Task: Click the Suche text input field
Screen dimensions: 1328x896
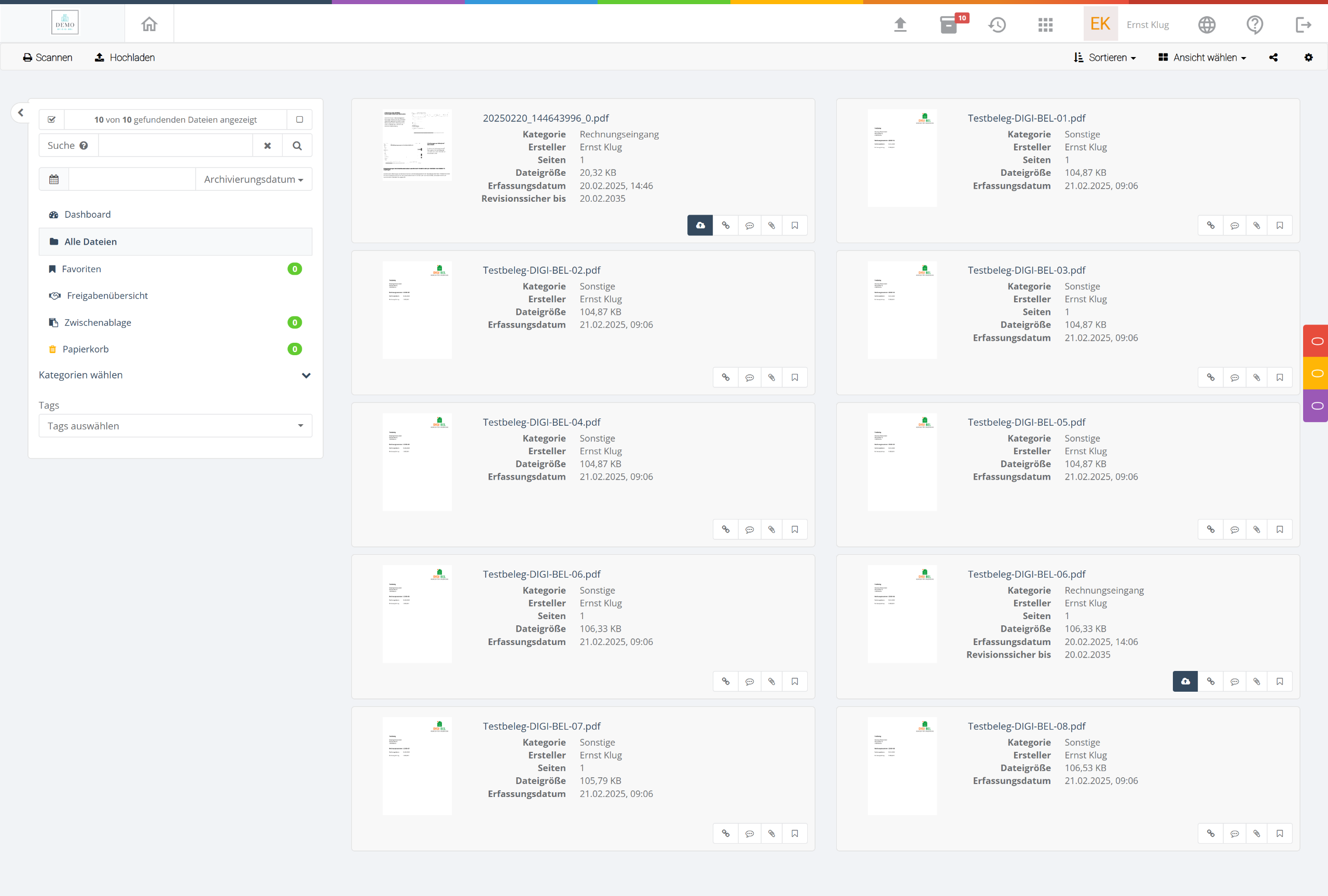Action: [x=175, y=146]
